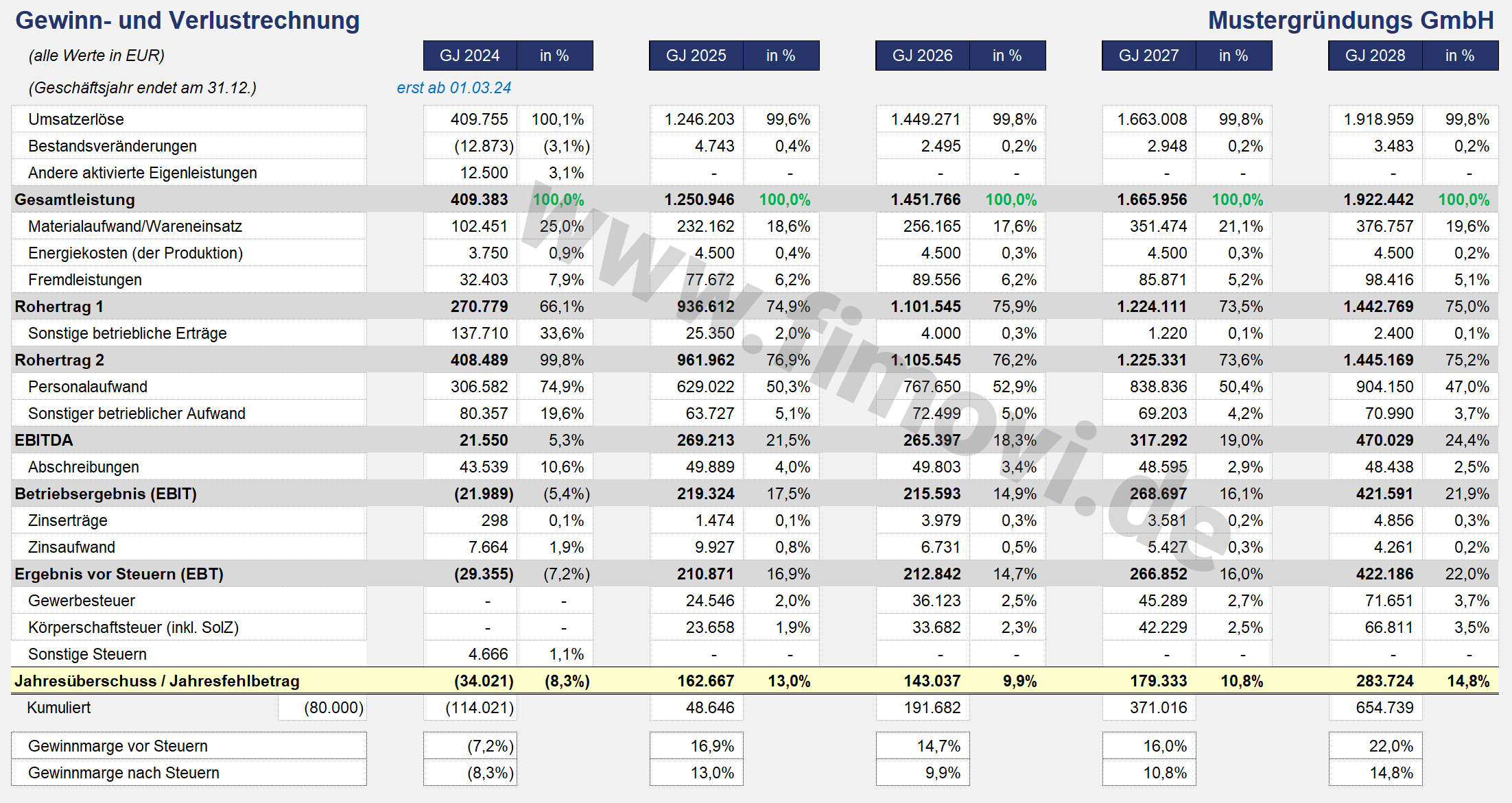Click the note '(alle Werte in EUR)'

pyautogui.click(x=97, y=56)
